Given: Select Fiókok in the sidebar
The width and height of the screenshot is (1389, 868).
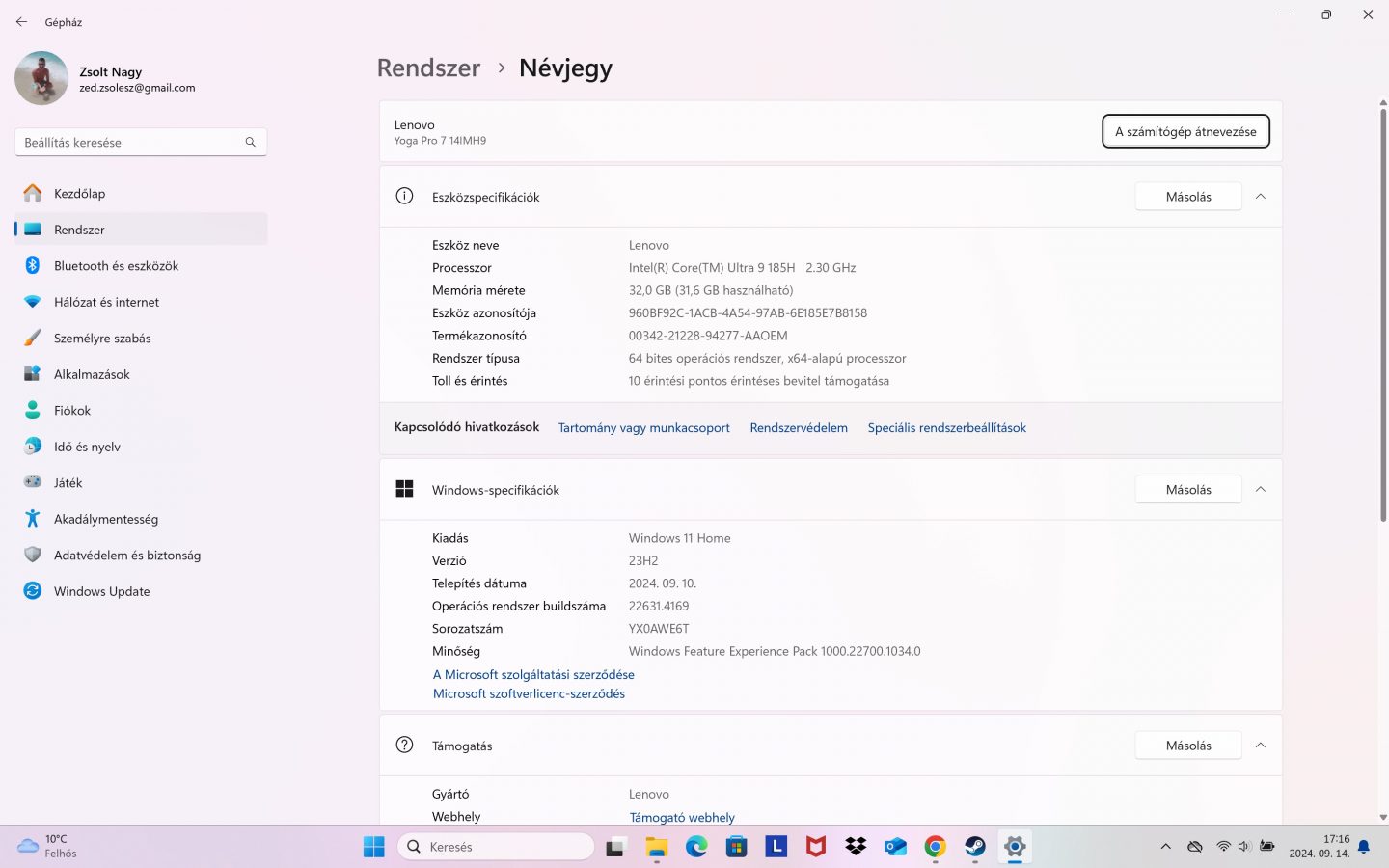Looking at the screenshot, I should click(141, 410).
